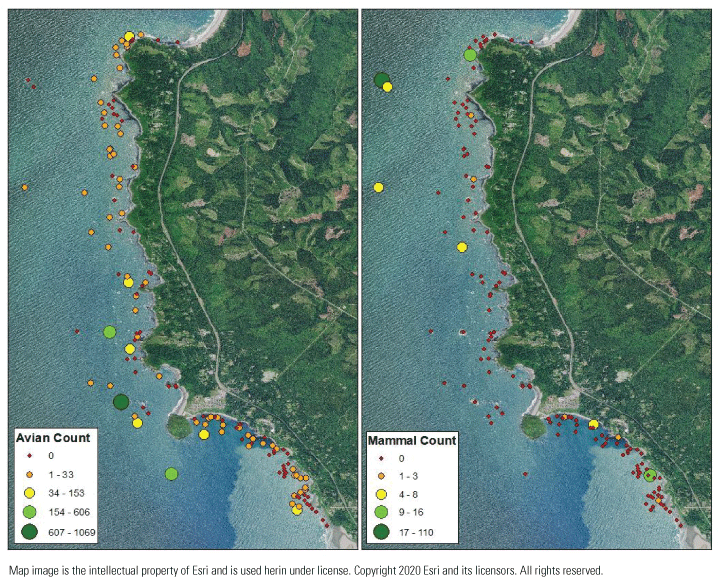719x577 pixels.
Task: Select the 4 - 8 mammal legend circle
Action: coord(381,493)
